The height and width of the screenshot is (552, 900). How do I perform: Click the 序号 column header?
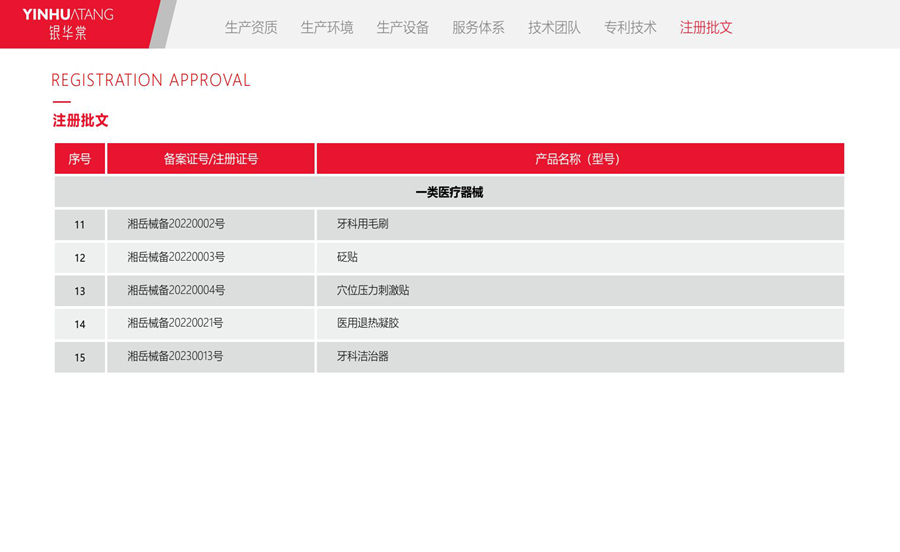(80, 158)
